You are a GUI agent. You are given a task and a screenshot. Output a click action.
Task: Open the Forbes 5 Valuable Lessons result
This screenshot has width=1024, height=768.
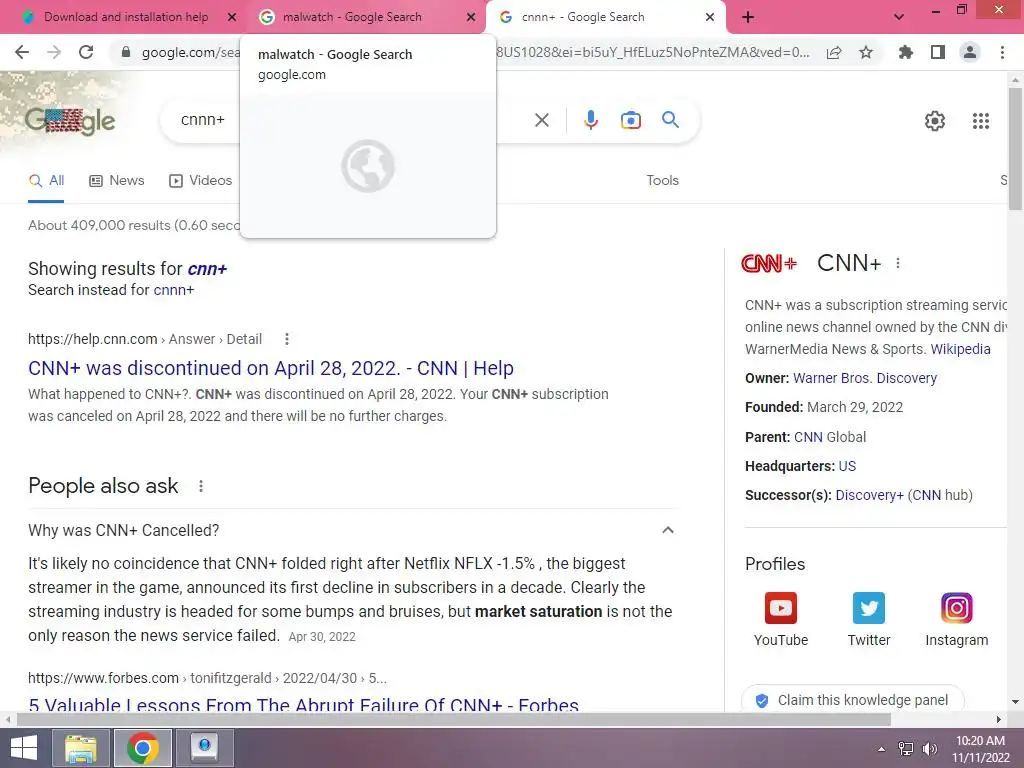[304, 705]
